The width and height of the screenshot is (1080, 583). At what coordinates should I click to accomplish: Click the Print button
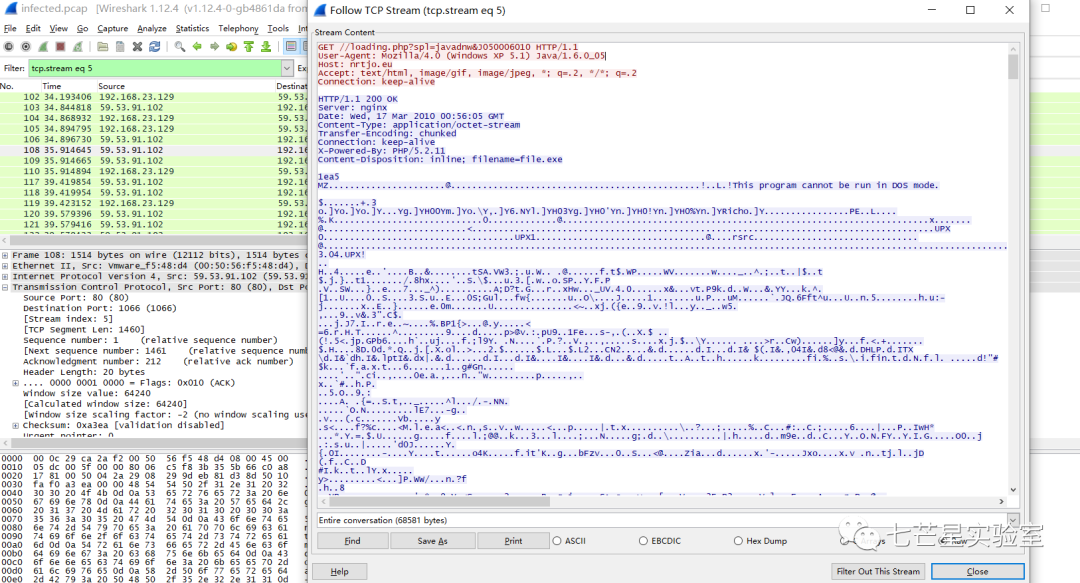point(513,541)
